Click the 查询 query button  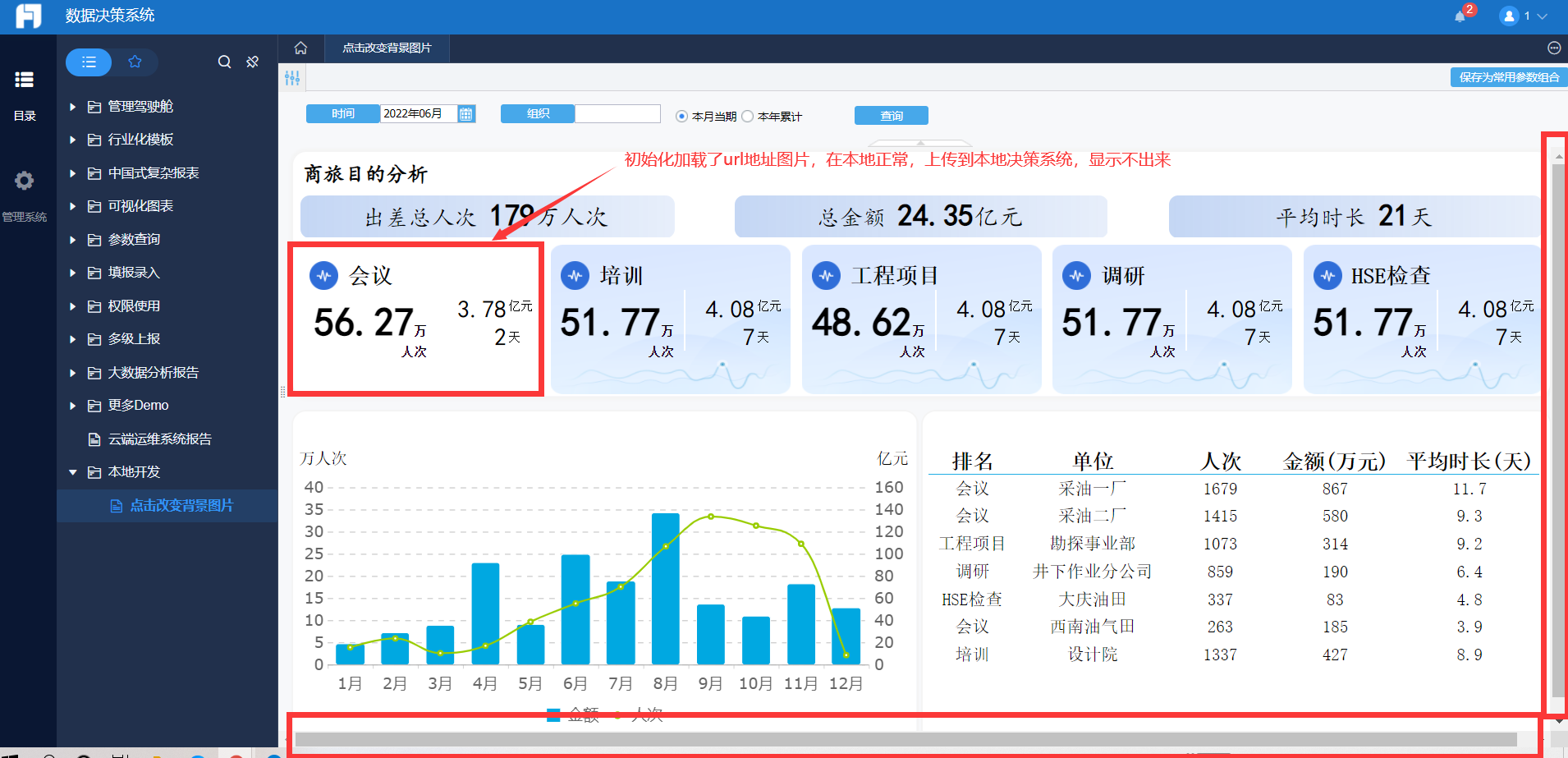892,116
